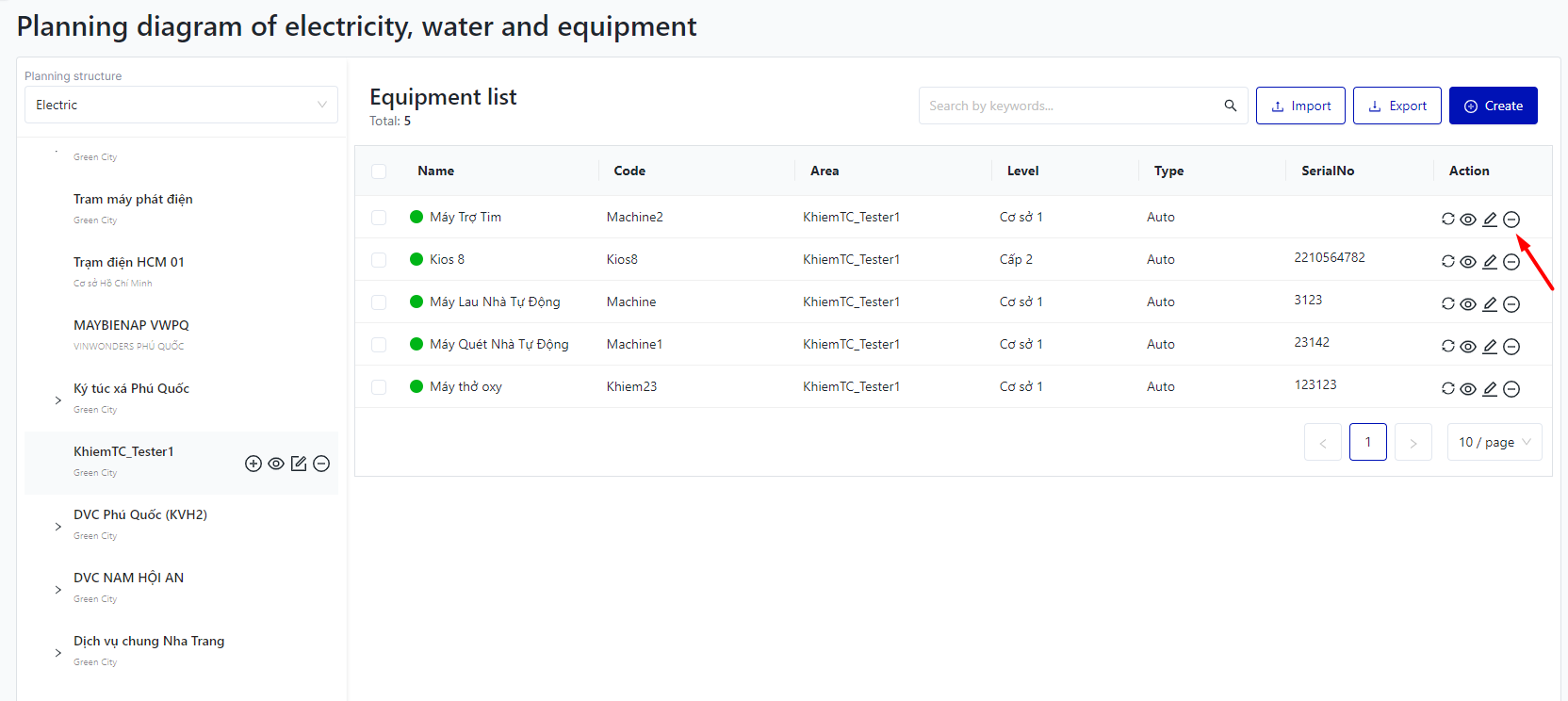
Task: View details of Máy Quét Nhà Tự Động
Action: (1468, 347)
